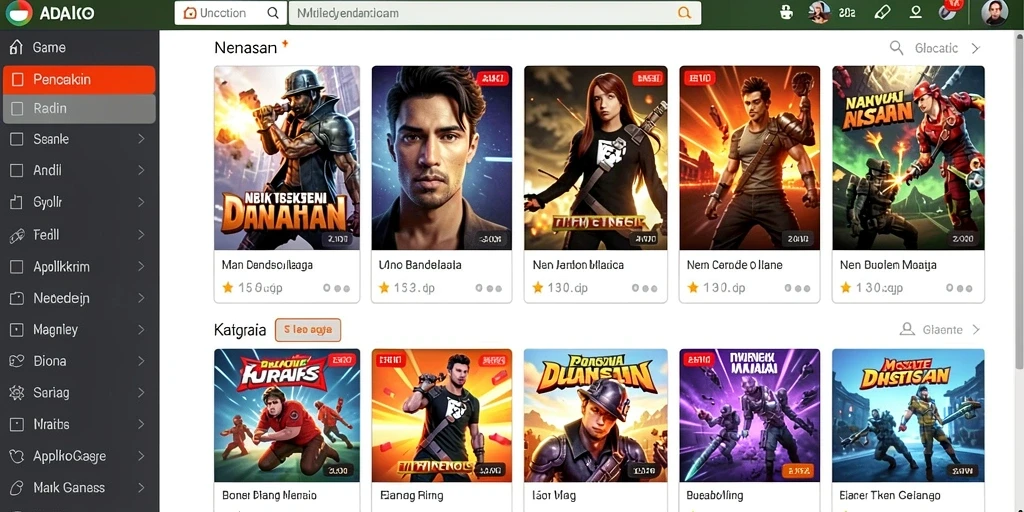Click the home icon beside Game
This screenshot has height=512, width=1024.
pyautogui.click(x=16, y=47)
